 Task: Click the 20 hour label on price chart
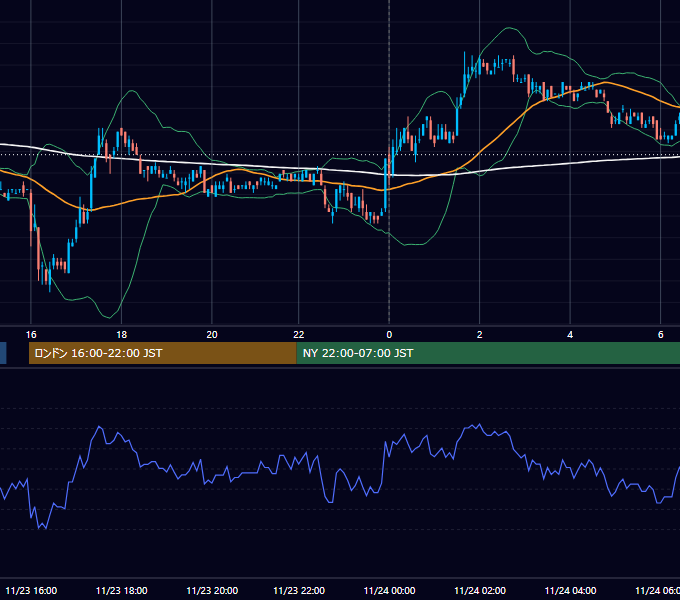click(212, 335)
